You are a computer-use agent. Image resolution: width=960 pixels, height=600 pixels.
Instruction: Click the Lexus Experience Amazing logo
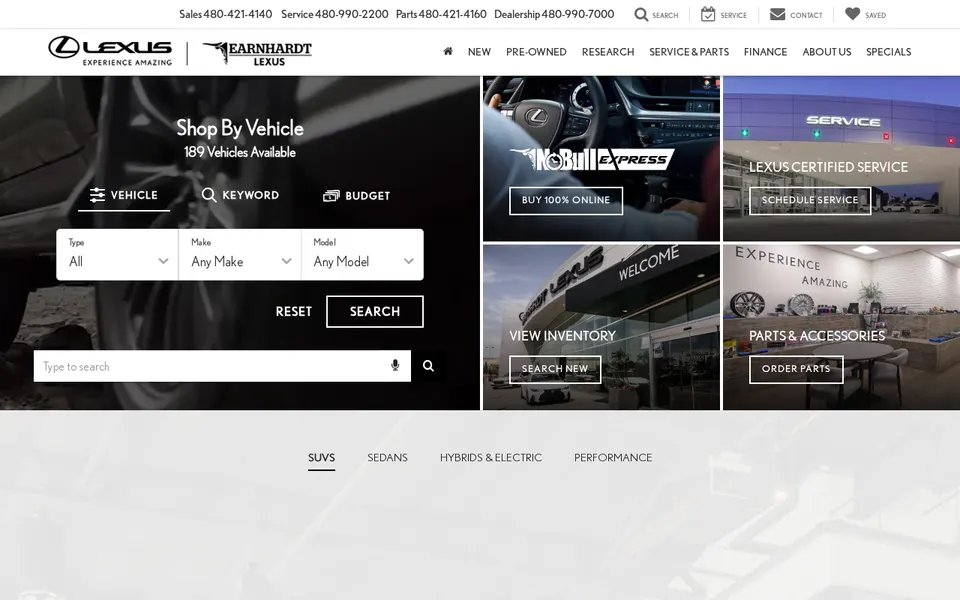(110, 51)
